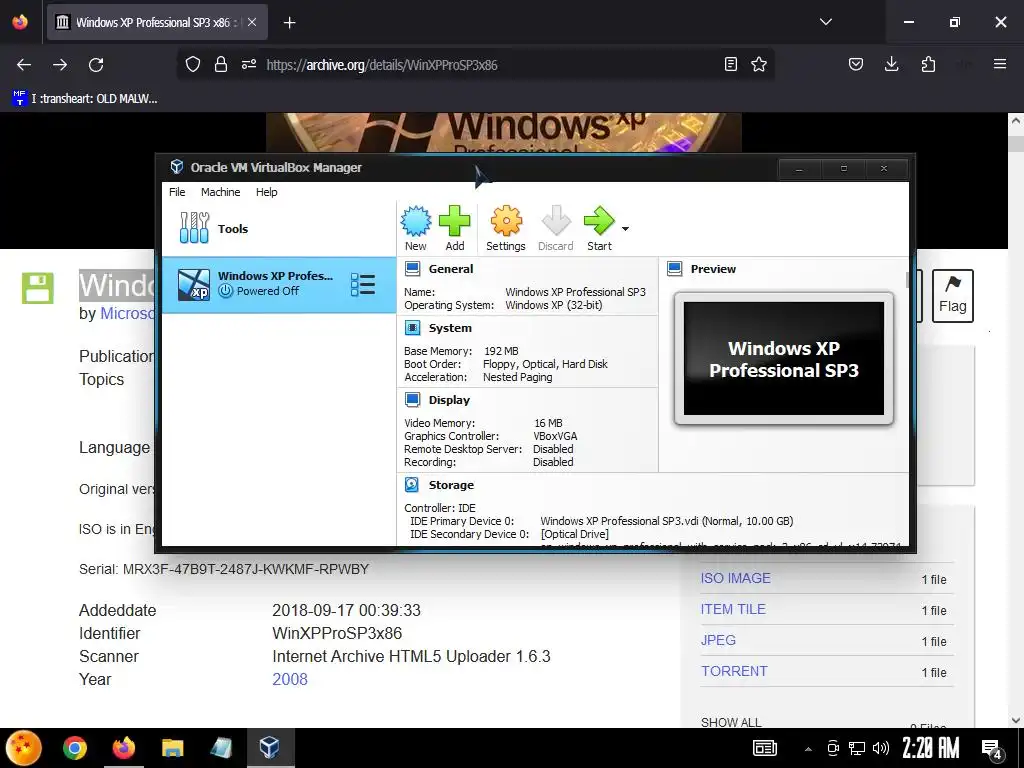
Task: Click the network tray icon
Action: click(857, 748)
